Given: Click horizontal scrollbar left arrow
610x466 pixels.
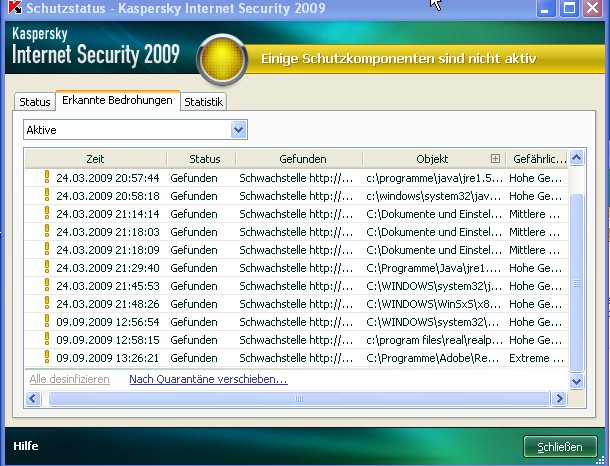Looking at the screenshot, I should click(33, 398).
